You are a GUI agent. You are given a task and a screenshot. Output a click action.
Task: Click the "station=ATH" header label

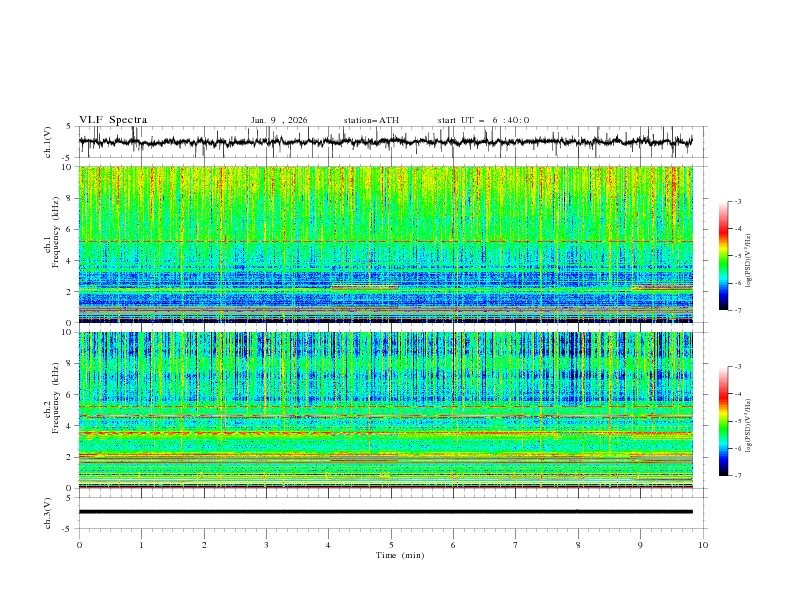tap(371, 120)
